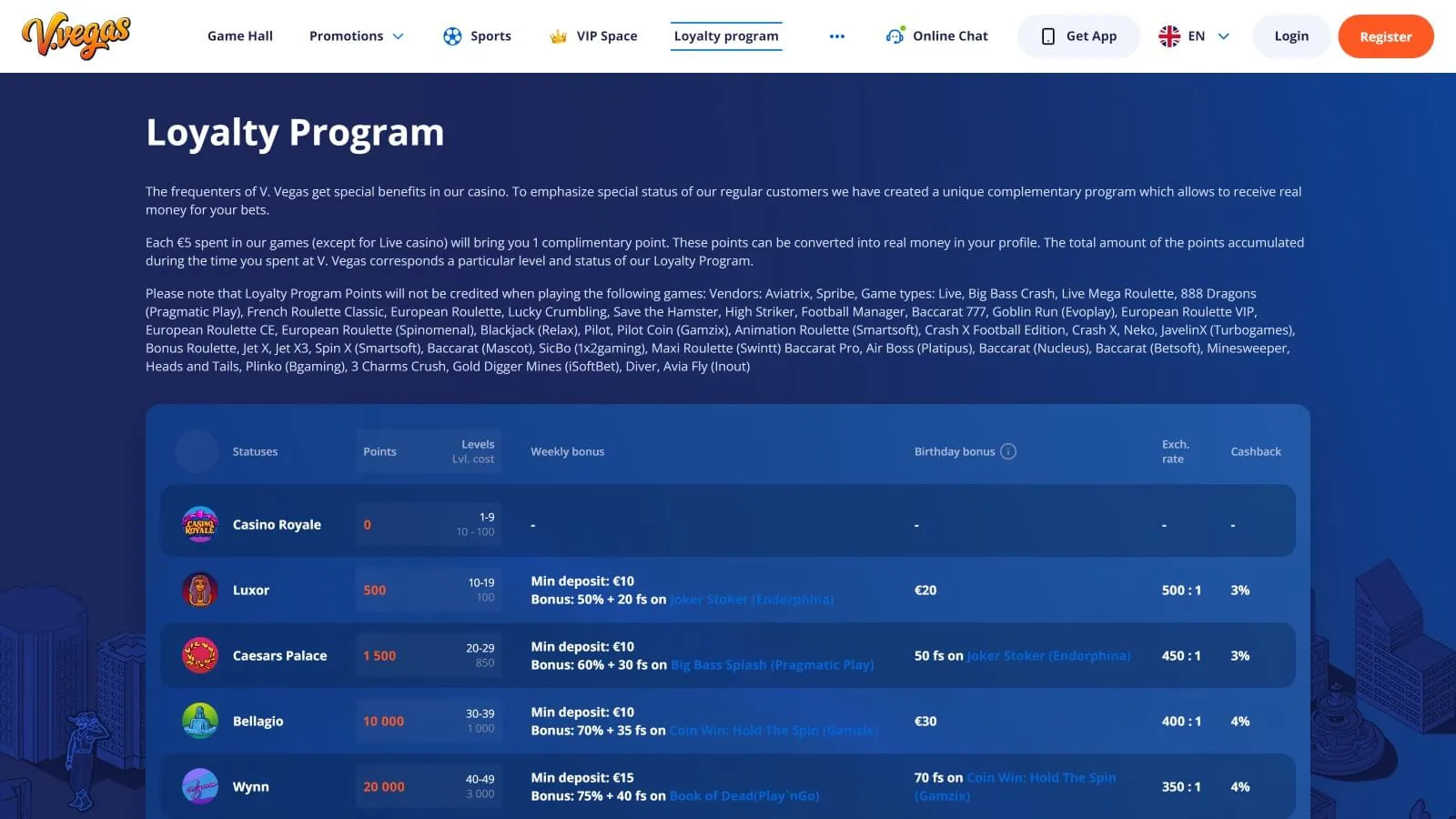This screenshot has width=1456, height=819.
Task: Open the three-dot more menu
Action: 837,36
